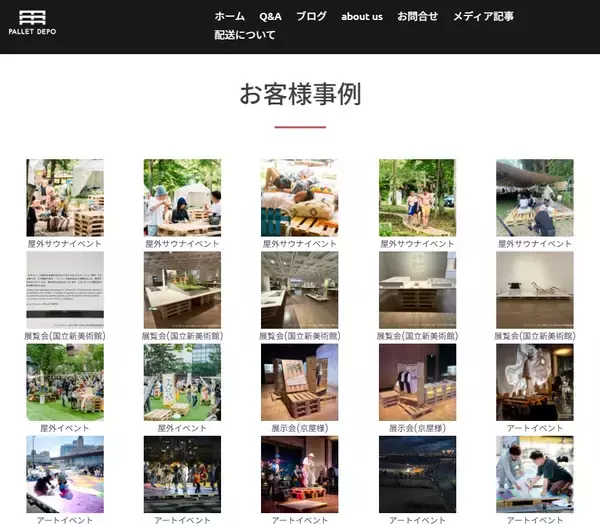
Task: Open the crowded outdoor event lawn photo
Action: (x=65, y=382)
